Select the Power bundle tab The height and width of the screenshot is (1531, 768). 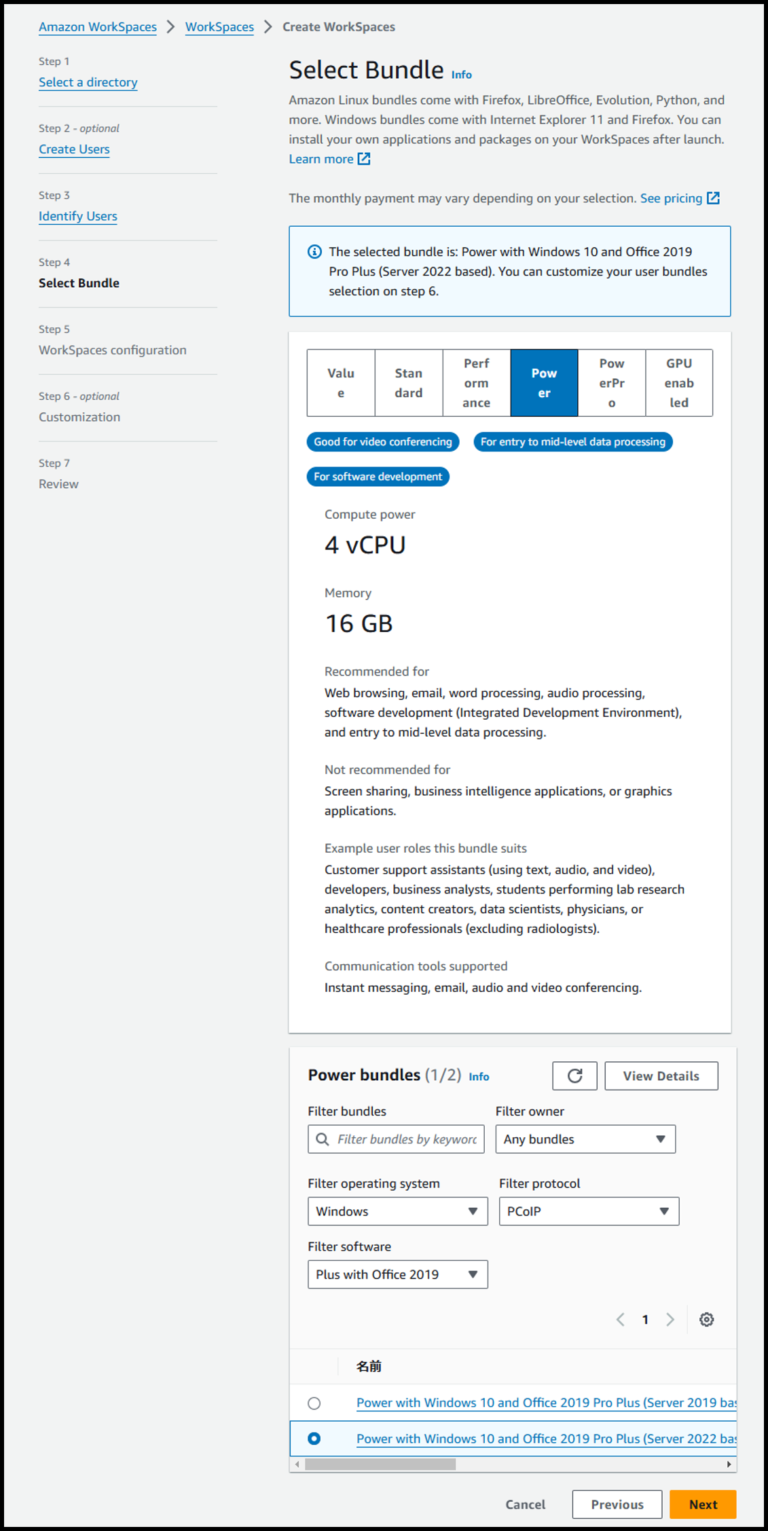point(544,383)
